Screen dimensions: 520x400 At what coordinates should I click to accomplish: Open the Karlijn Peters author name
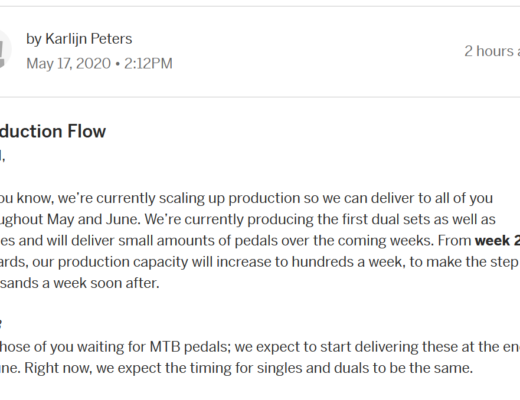(89, 39)
